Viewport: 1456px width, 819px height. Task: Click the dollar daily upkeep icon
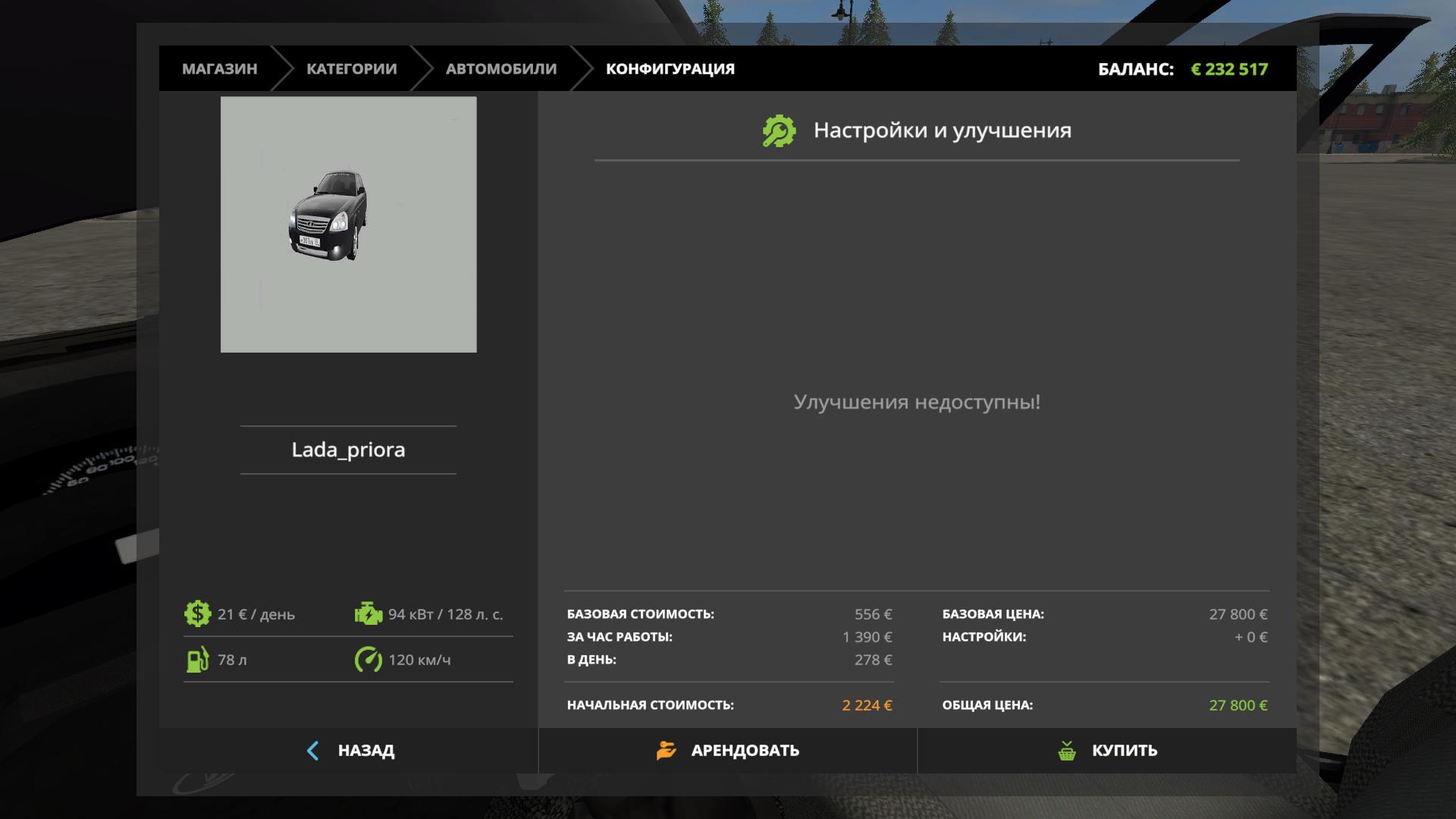pos(197,613)
